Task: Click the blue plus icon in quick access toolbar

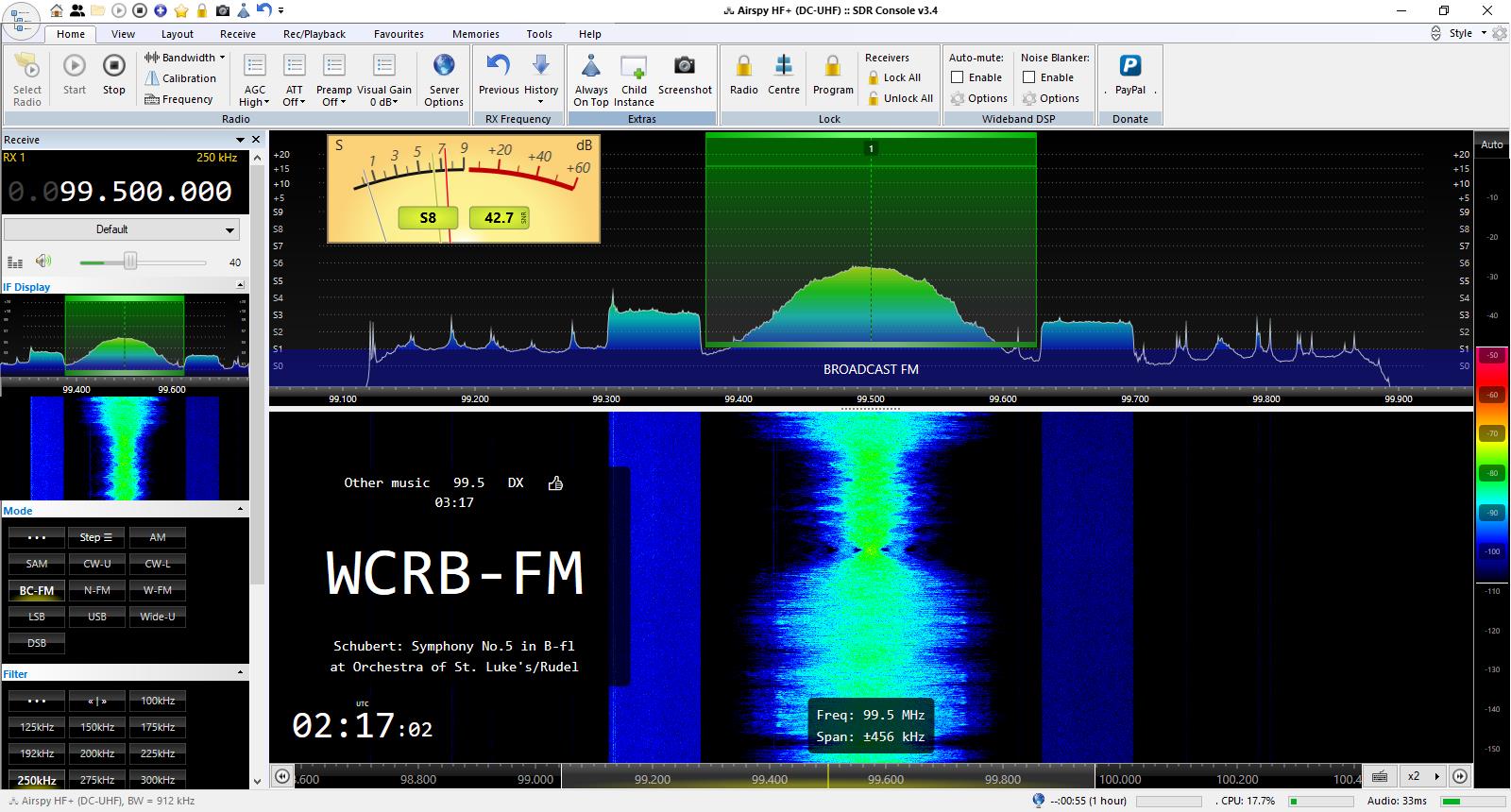Action: click(161, 10)
